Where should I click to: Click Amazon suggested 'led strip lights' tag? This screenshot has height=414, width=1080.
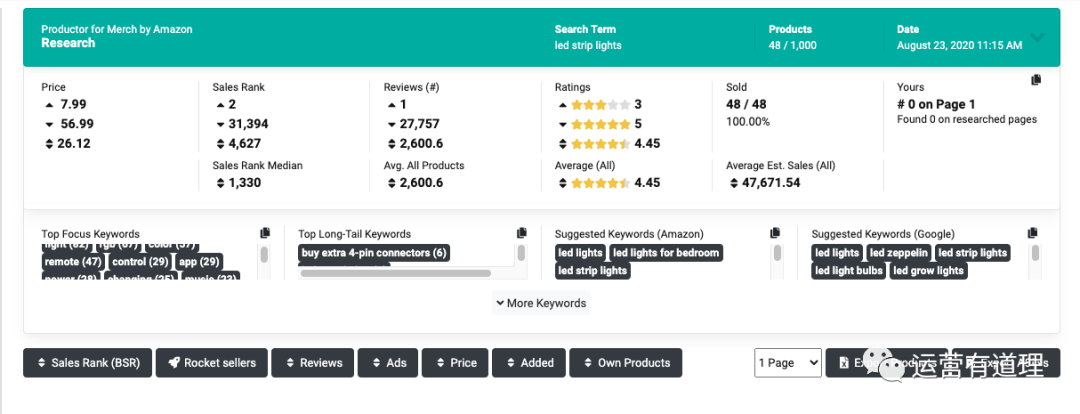(592, 271)
